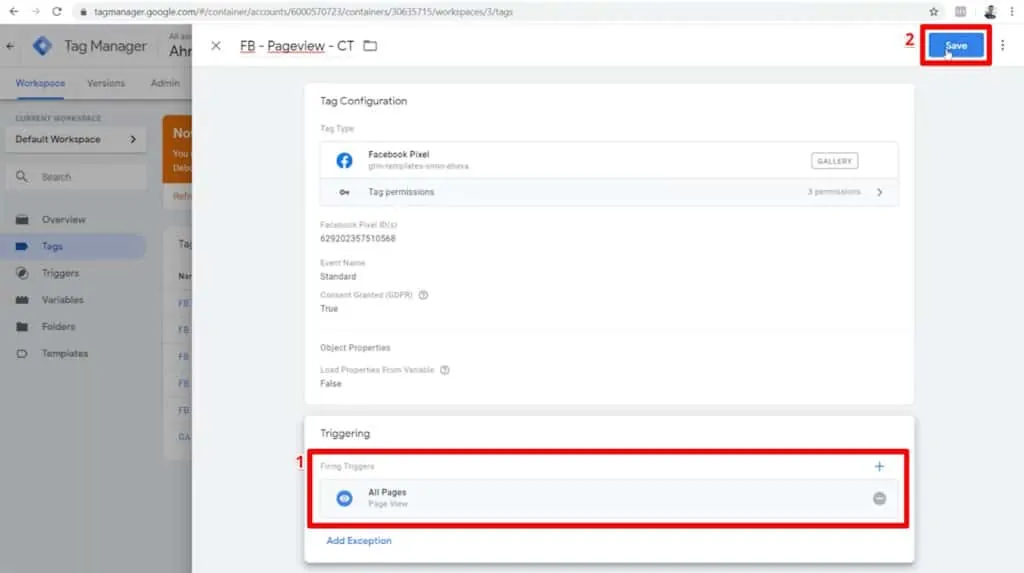1024x573 pixels.
Task: Expand the Default Workspace selector
Action: (x=76, y=139)
